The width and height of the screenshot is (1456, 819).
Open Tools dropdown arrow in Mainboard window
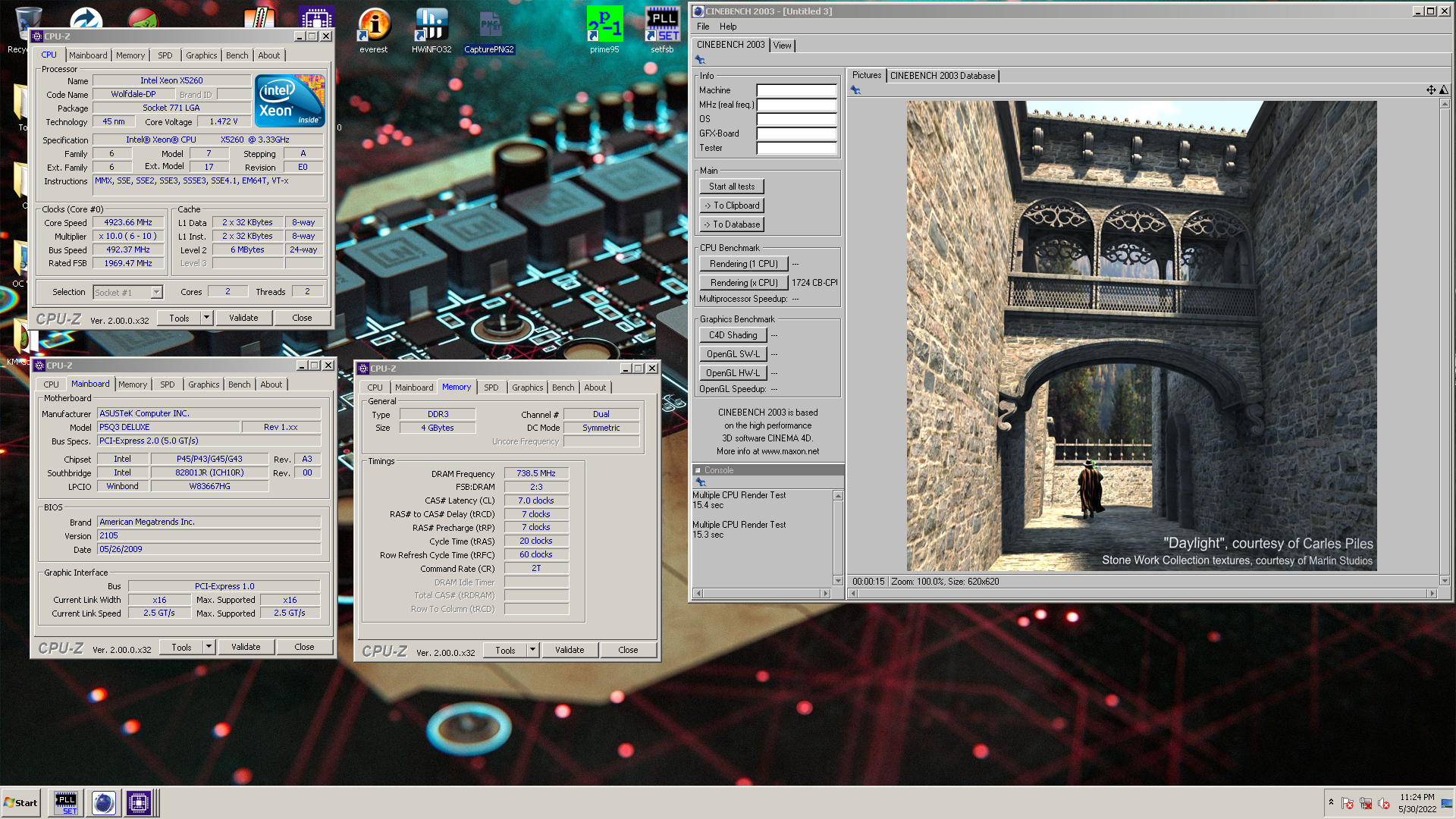tap(209, 647)
